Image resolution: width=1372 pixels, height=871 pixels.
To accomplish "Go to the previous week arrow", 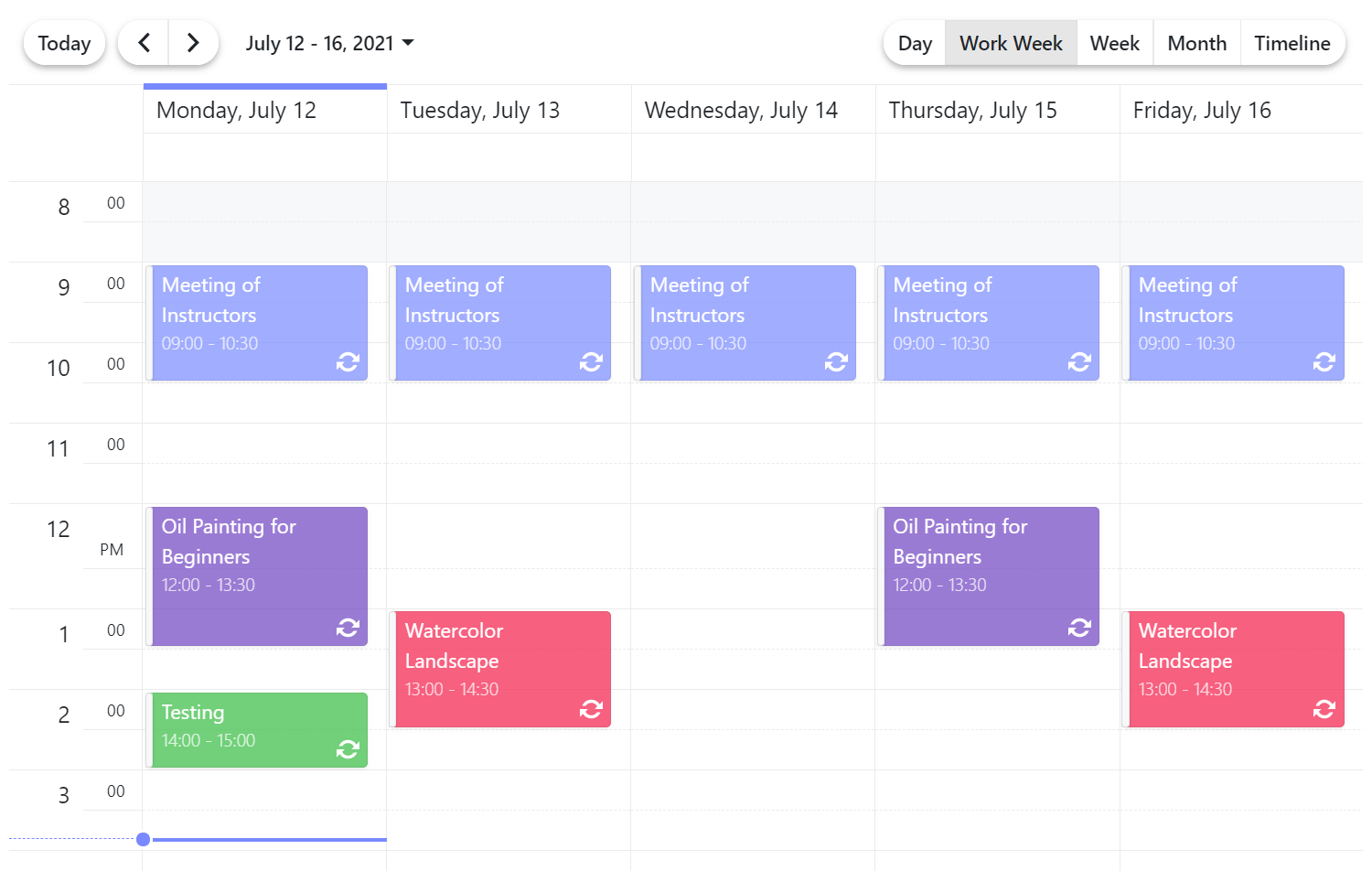I will [x=144, y=43].
